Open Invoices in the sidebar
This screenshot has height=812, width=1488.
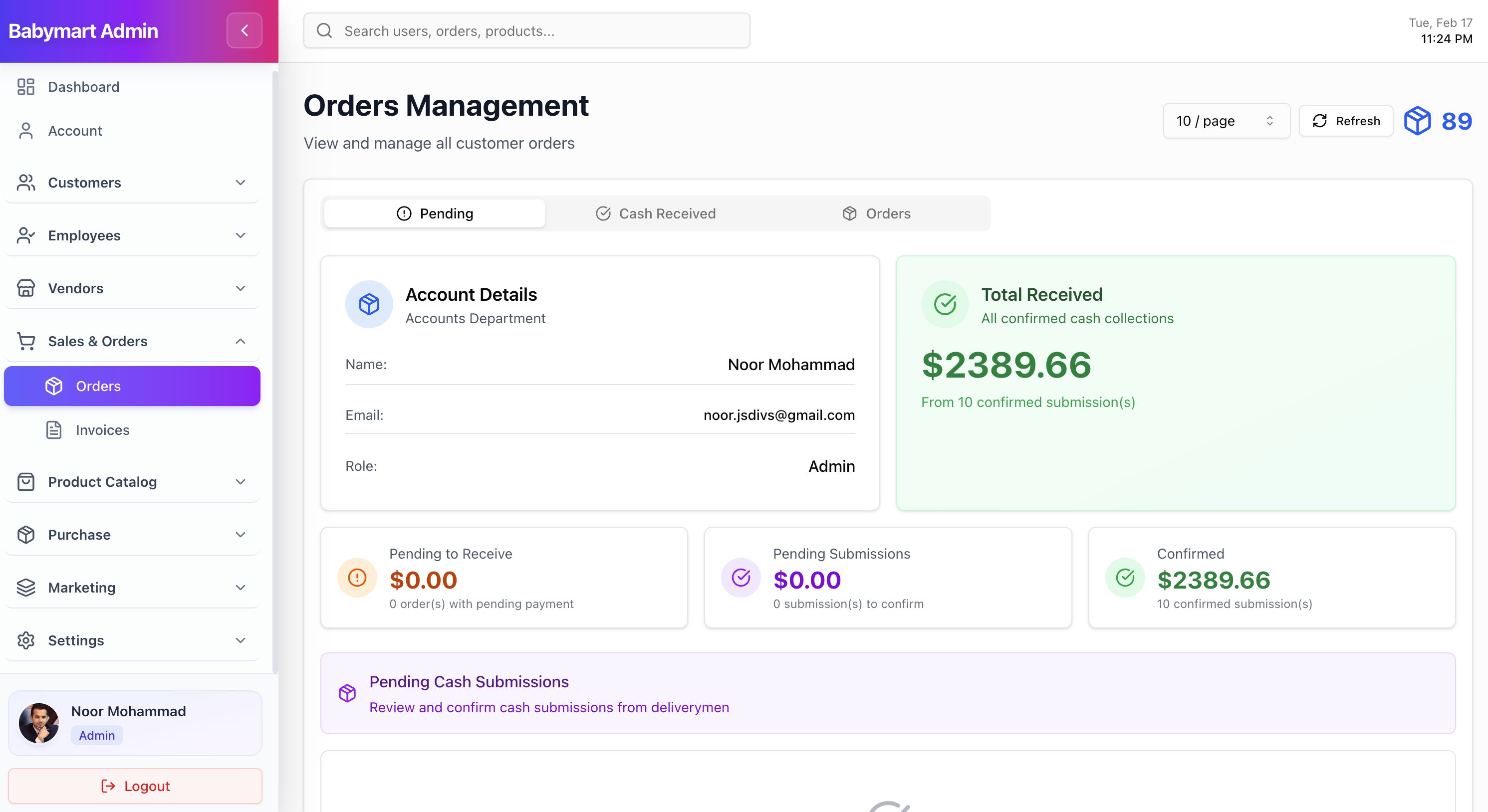tap(102, 430)
